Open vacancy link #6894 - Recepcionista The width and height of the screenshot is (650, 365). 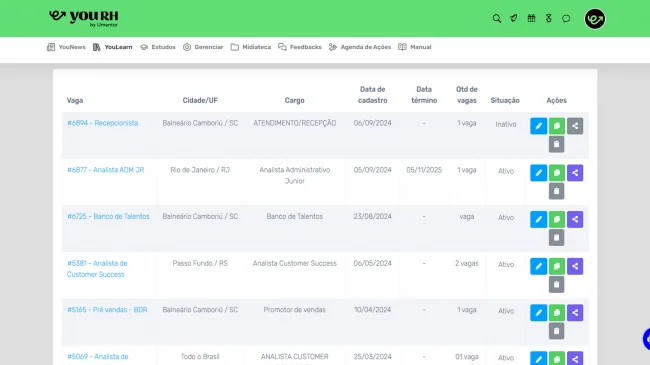point(102,123)
